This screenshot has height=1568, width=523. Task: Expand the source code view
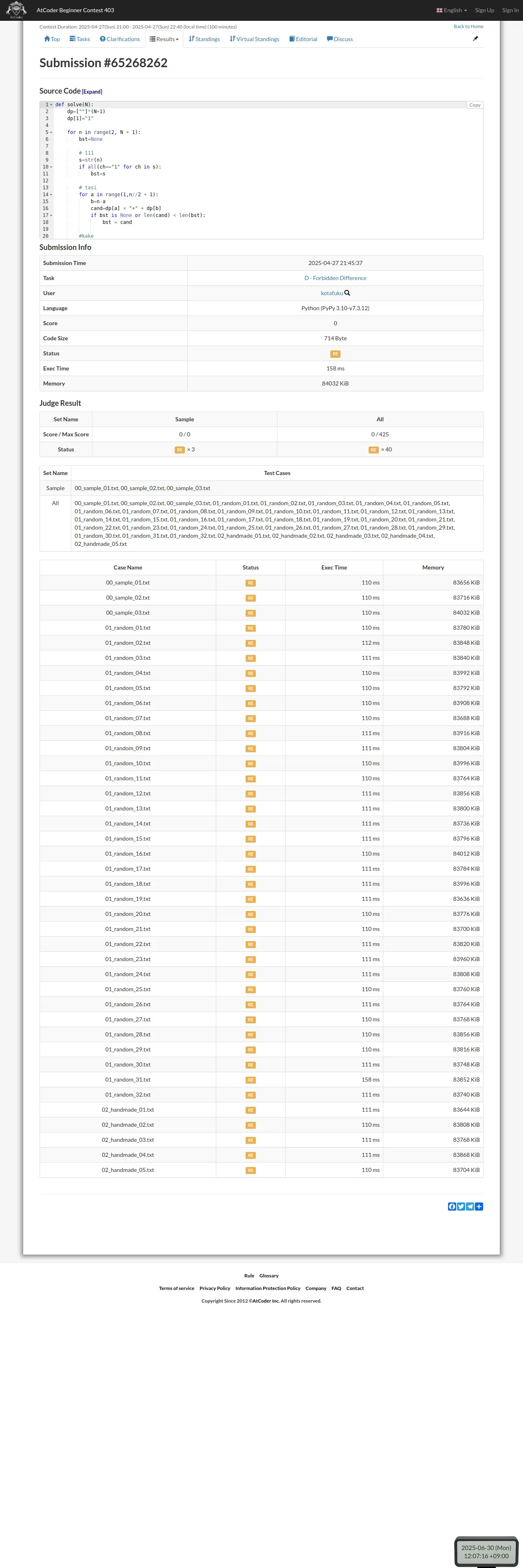[92, 92]
